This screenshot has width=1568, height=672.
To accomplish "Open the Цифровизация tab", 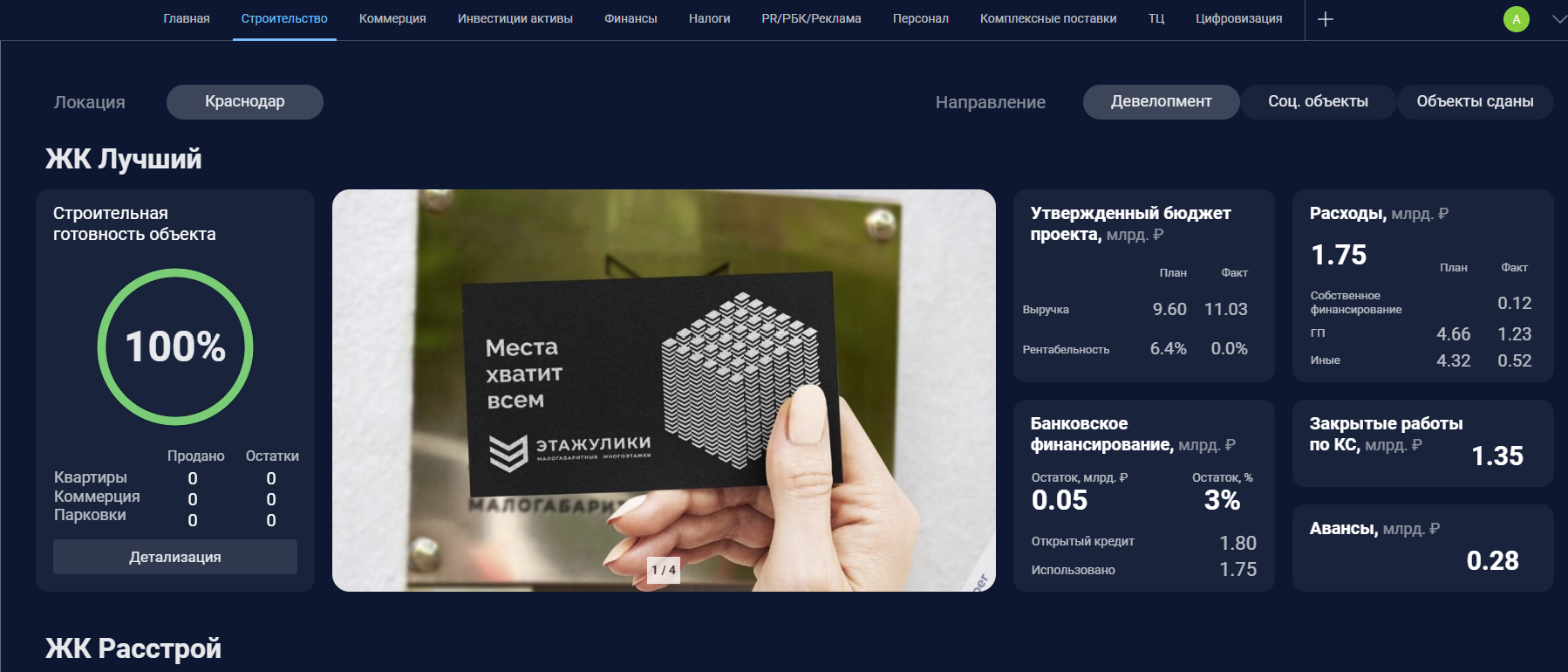I will 1238,19.
